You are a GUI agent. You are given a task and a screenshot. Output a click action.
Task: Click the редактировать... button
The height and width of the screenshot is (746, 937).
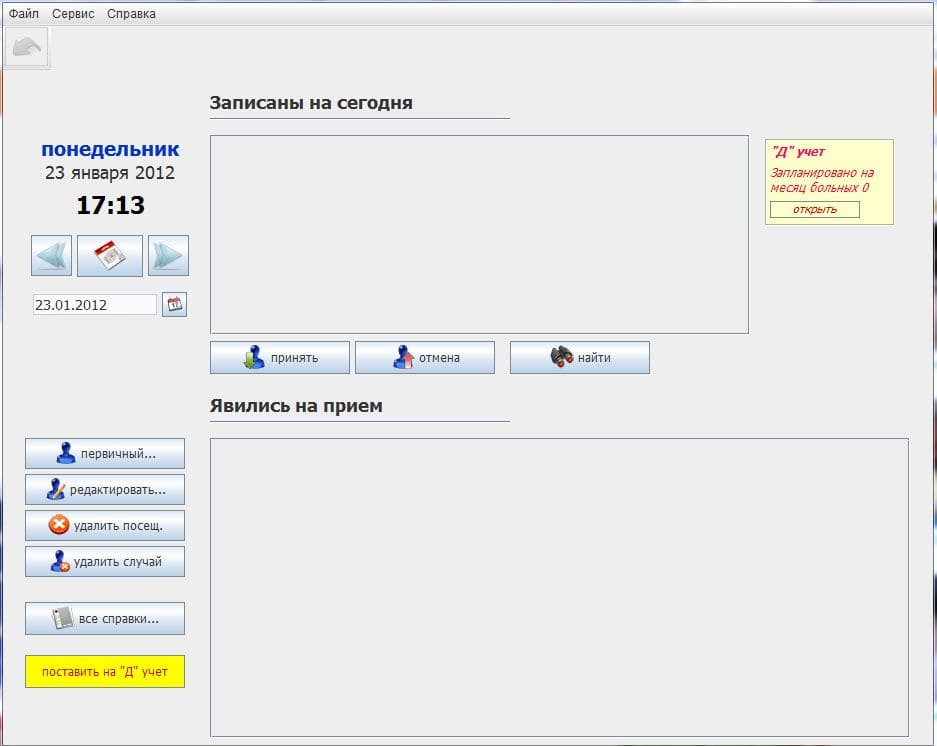[x=105, y=490]
